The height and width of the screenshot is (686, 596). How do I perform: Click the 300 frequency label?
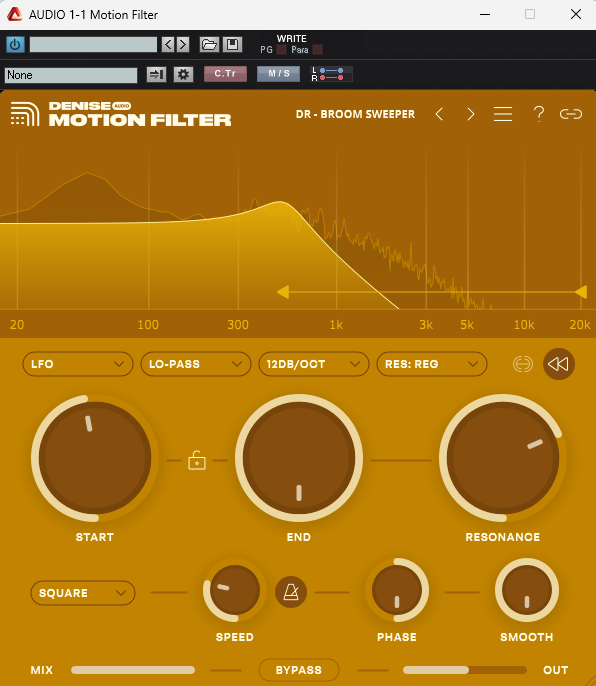pos(238,325)
